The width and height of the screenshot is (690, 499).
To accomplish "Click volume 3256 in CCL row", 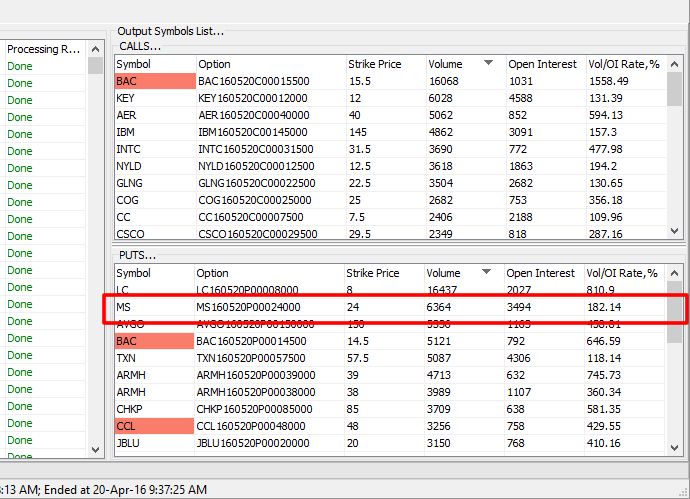I will (x=439, y=426).
